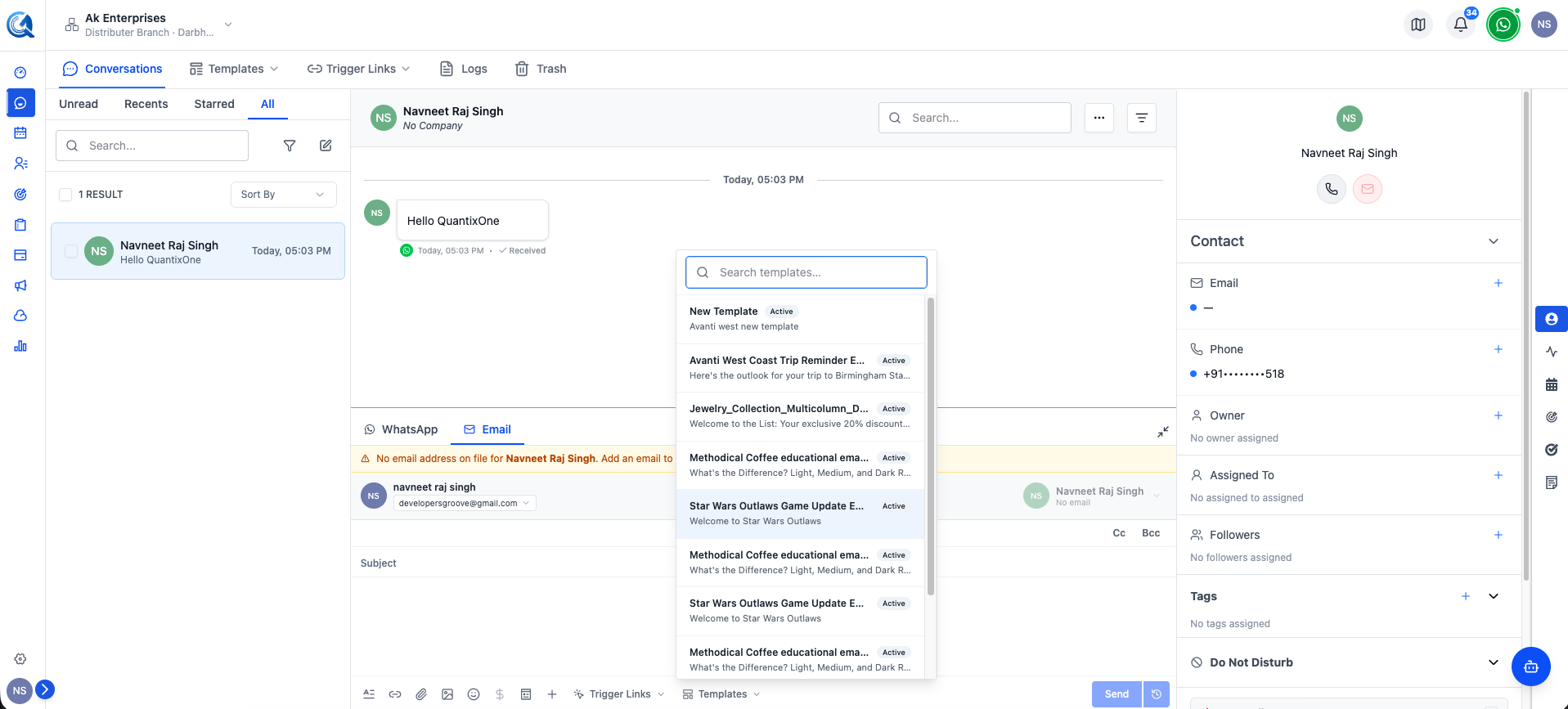Show Recents conversations
This screenshot has width=1568, height=709.
pyautogui.click(x=146, y=104)
